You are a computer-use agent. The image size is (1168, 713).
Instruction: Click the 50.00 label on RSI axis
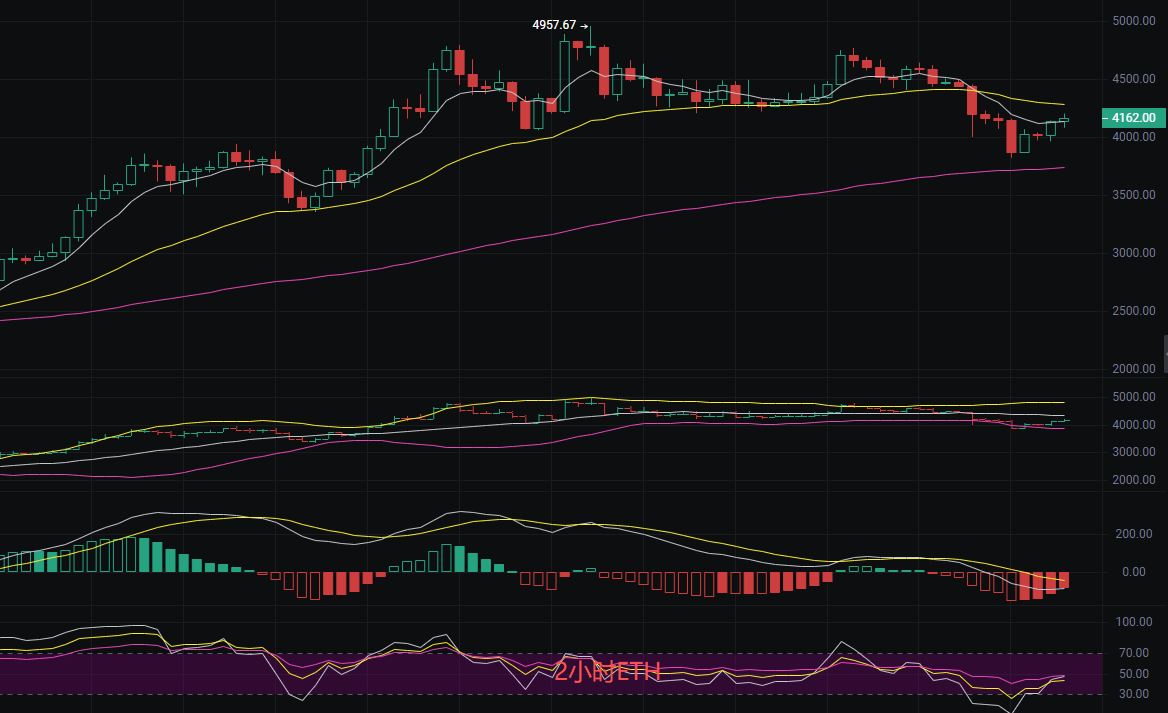coord(1135,673)
